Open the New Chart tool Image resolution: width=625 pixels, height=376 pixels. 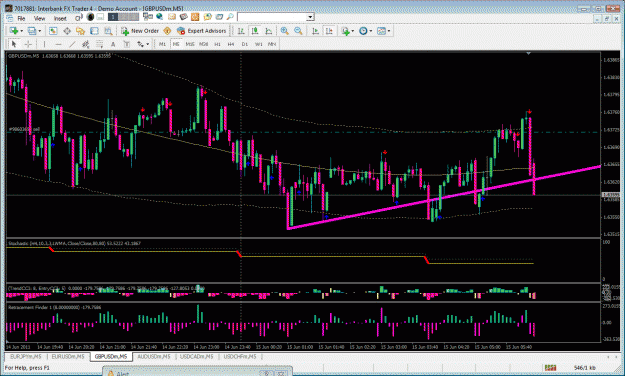[x=14, y=31]
